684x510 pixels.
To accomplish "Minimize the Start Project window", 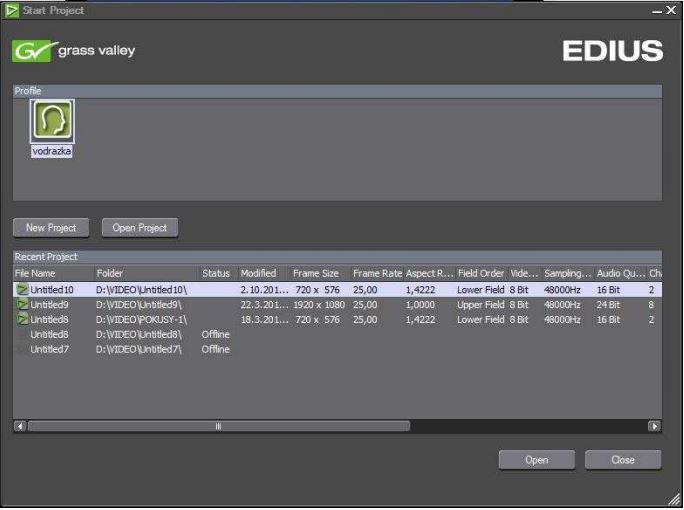I will pos(657,11).
